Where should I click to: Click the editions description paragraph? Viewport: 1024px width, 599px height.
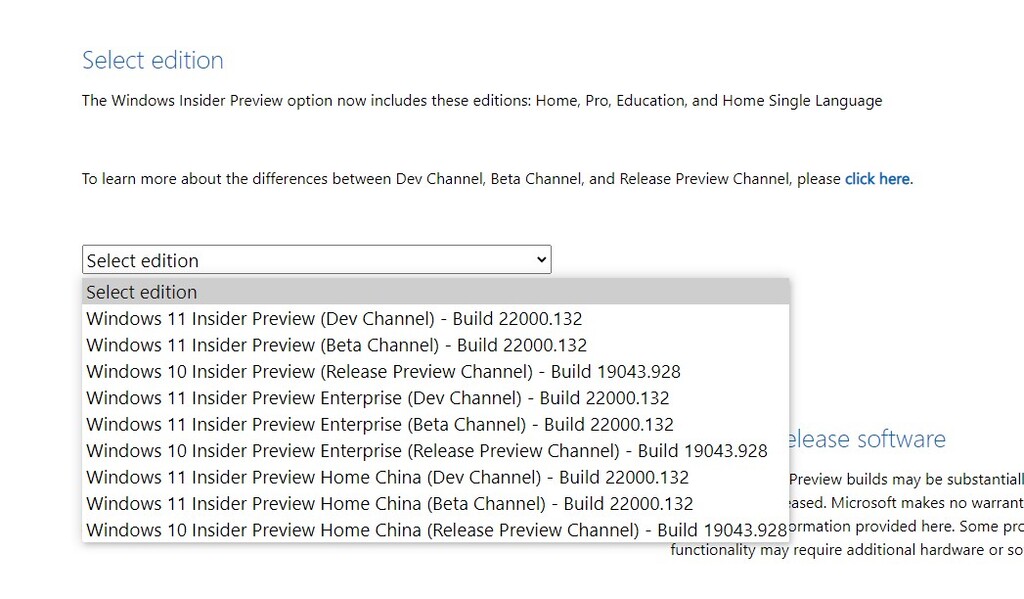click(482, 100)
